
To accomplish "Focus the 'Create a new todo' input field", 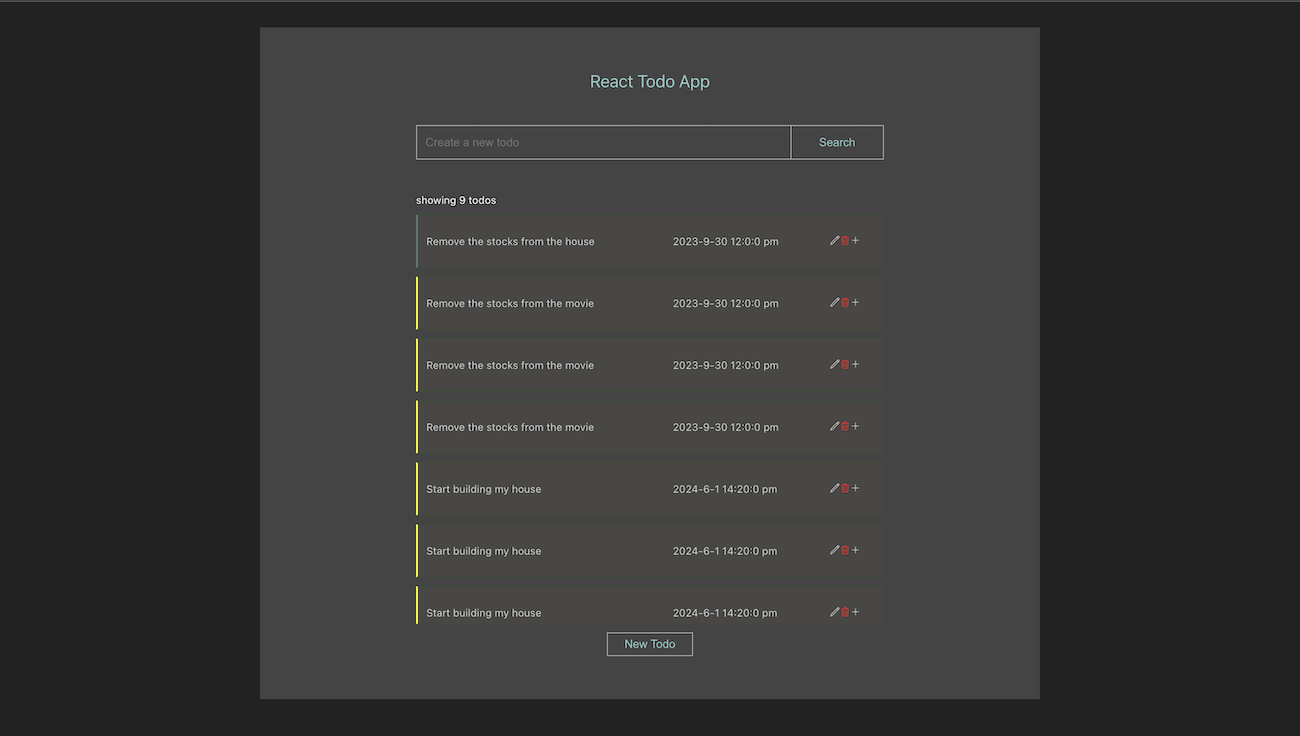I will (603, 142).
